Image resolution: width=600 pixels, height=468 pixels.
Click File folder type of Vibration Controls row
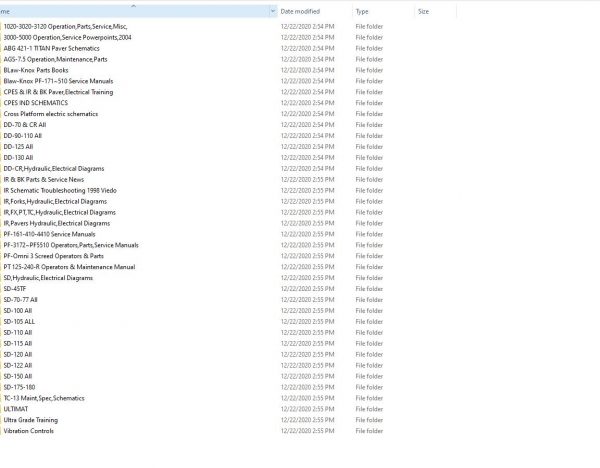[369, 431]
